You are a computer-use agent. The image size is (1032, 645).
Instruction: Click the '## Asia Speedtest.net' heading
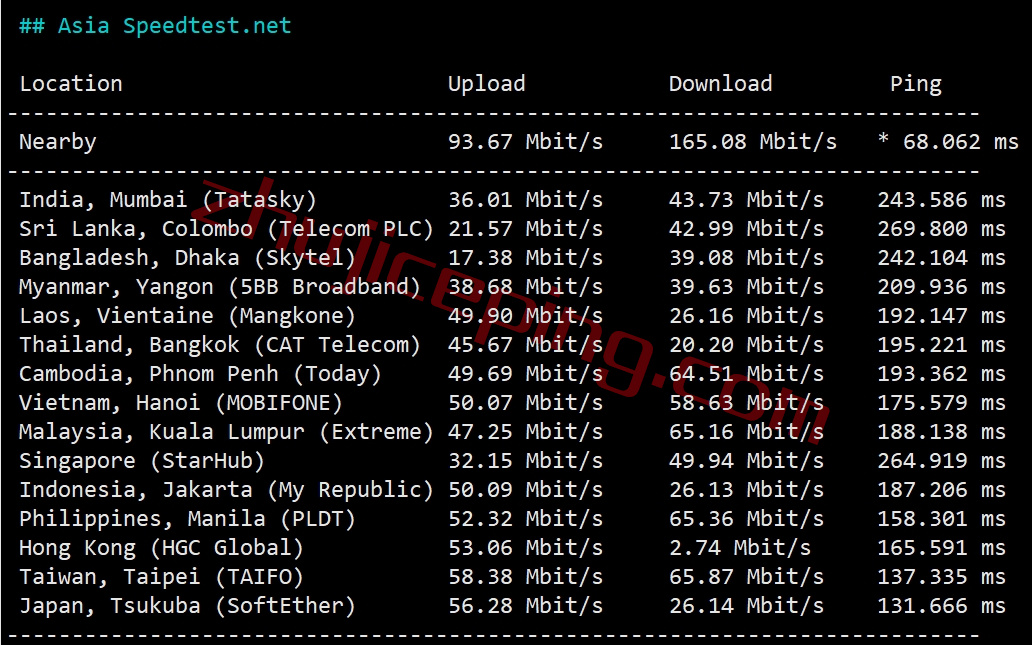155,26
